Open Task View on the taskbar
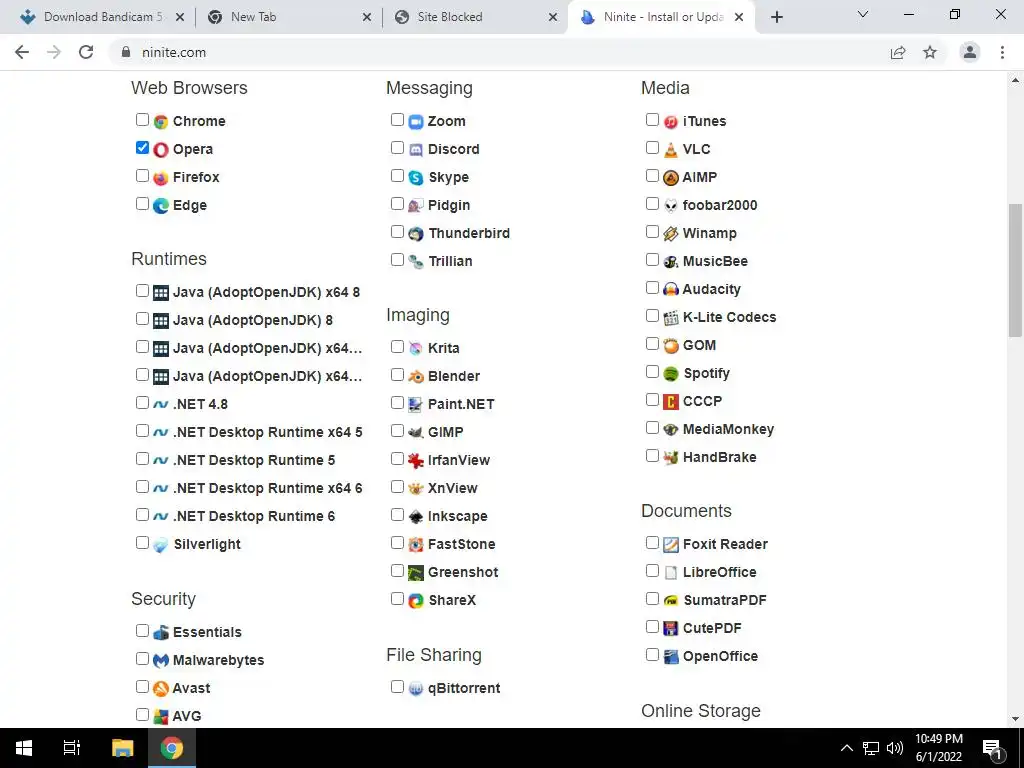1024x768 pixels. (x=72, y=748)
